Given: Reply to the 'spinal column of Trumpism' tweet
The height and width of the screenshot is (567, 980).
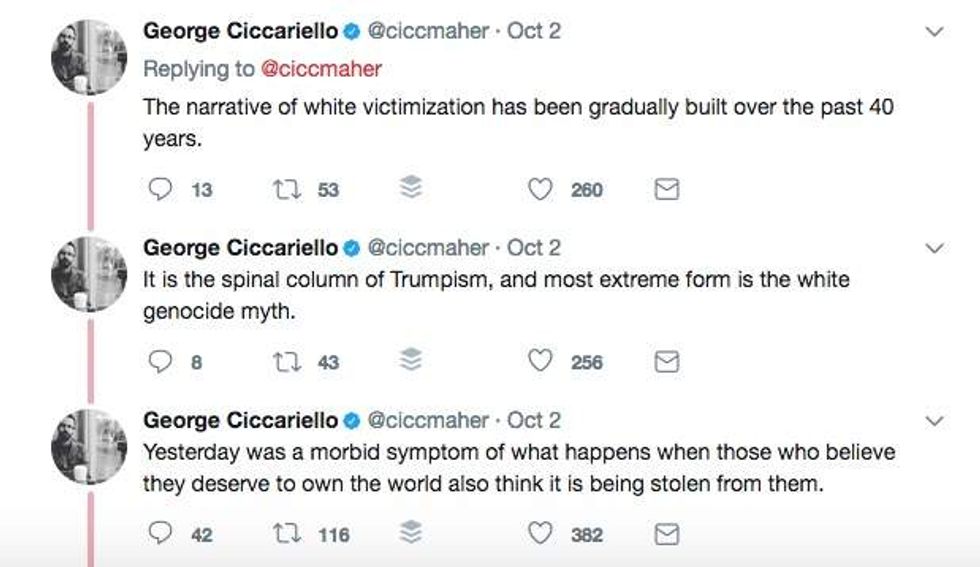Looking at the screenshot, I should tap(158, 362).
